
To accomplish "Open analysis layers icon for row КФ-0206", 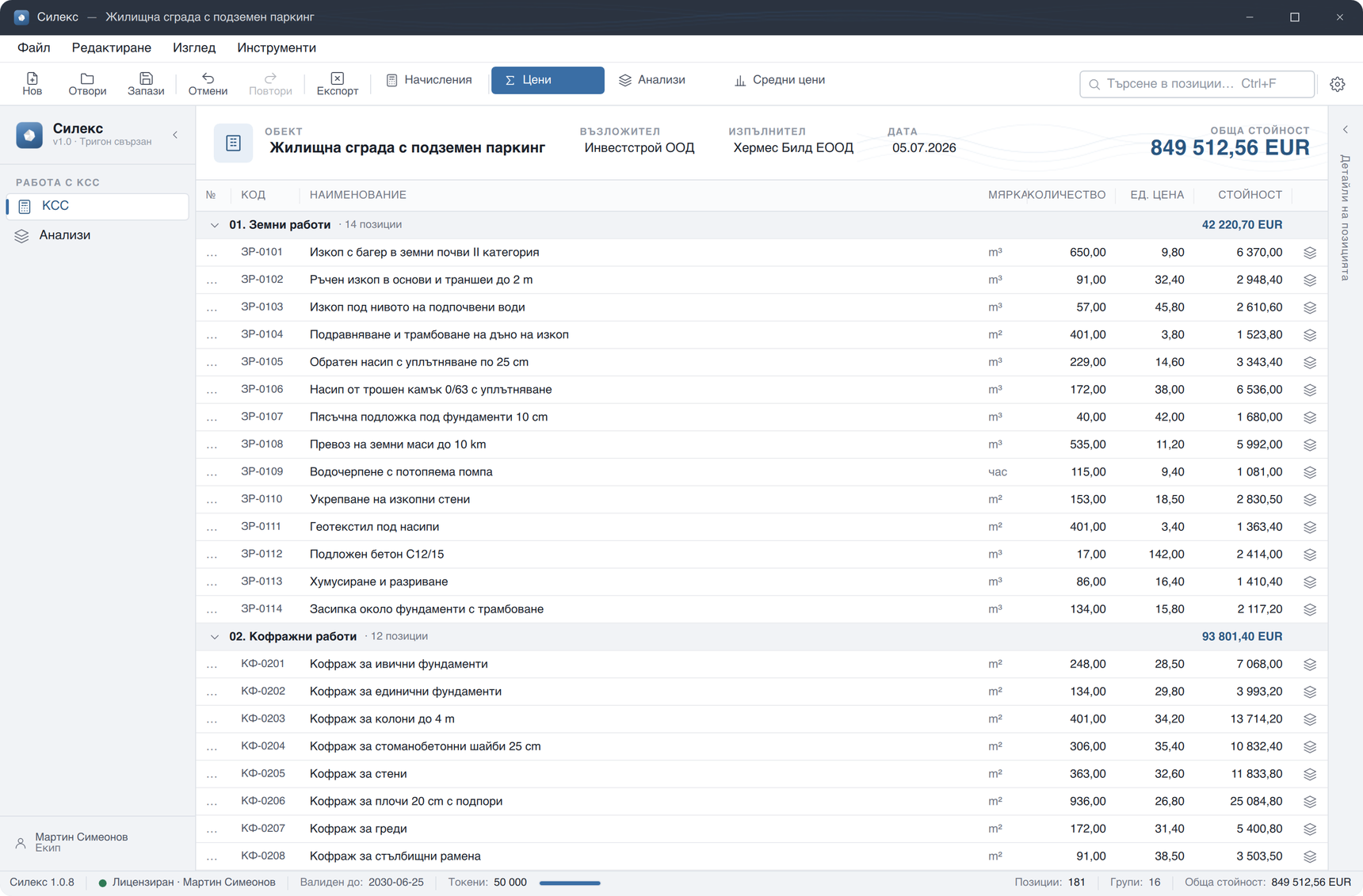I will (x=1310, y=802).
